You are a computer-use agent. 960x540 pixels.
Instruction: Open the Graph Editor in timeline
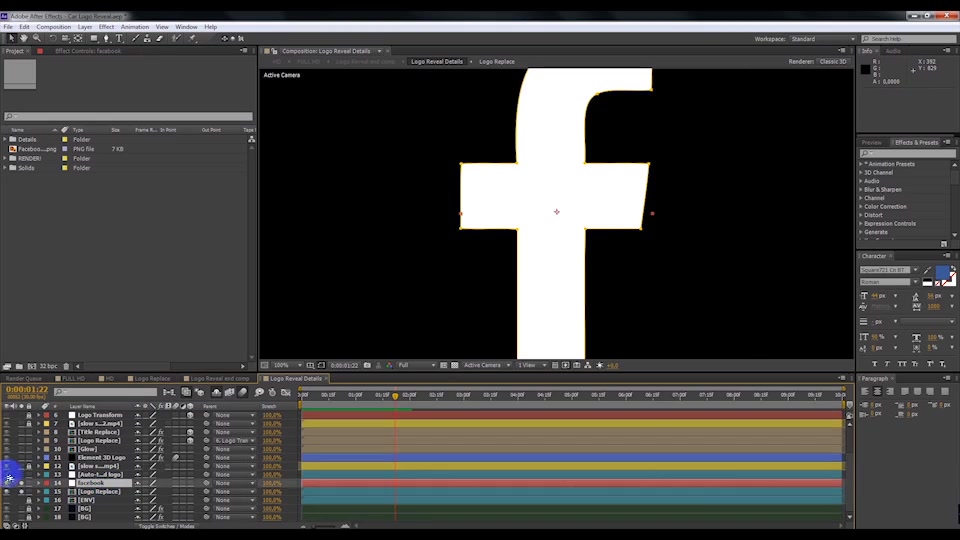click(286, 392)
